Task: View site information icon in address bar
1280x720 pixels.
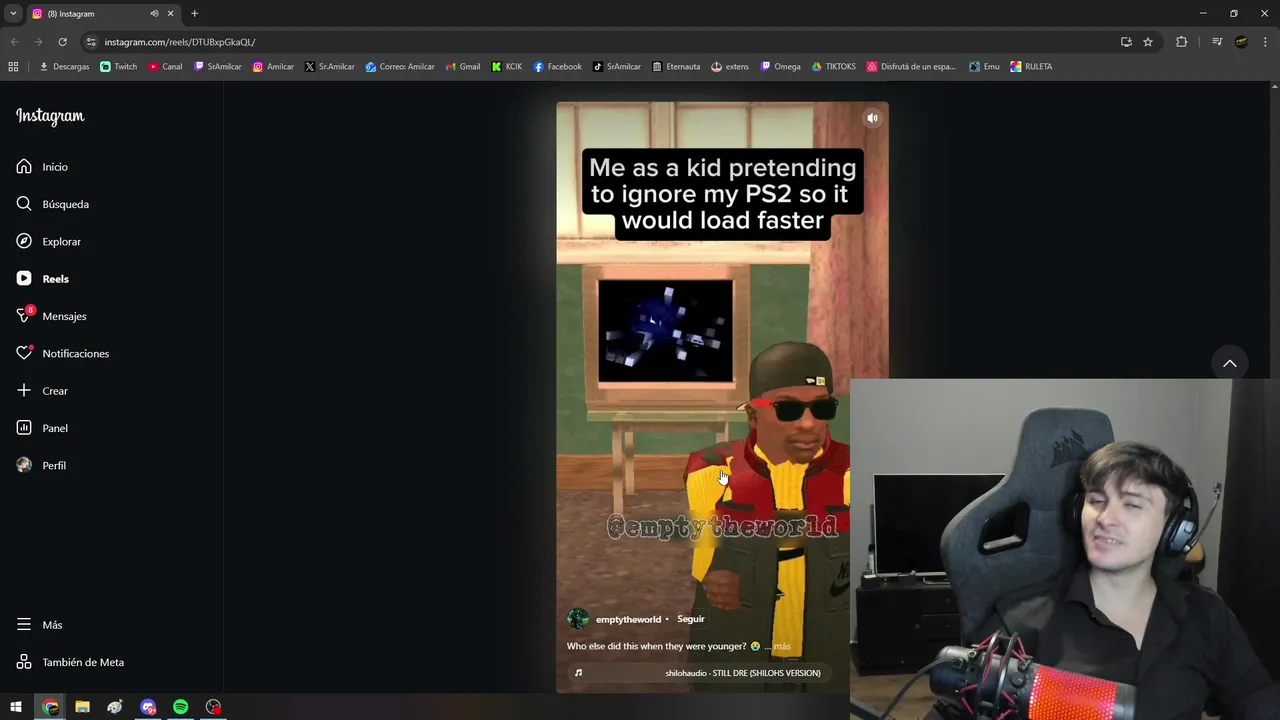Action: 91,42
